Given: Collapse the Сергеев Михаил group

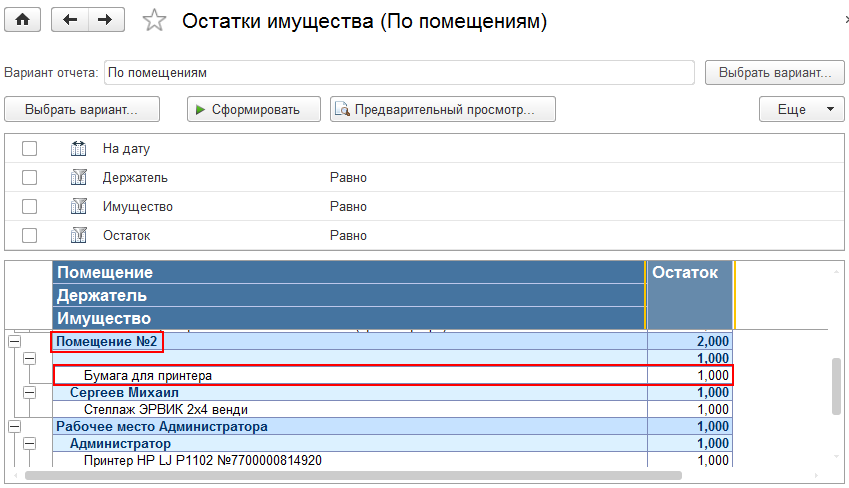Looking at the screenshot, I should click(x=30, y=393).
